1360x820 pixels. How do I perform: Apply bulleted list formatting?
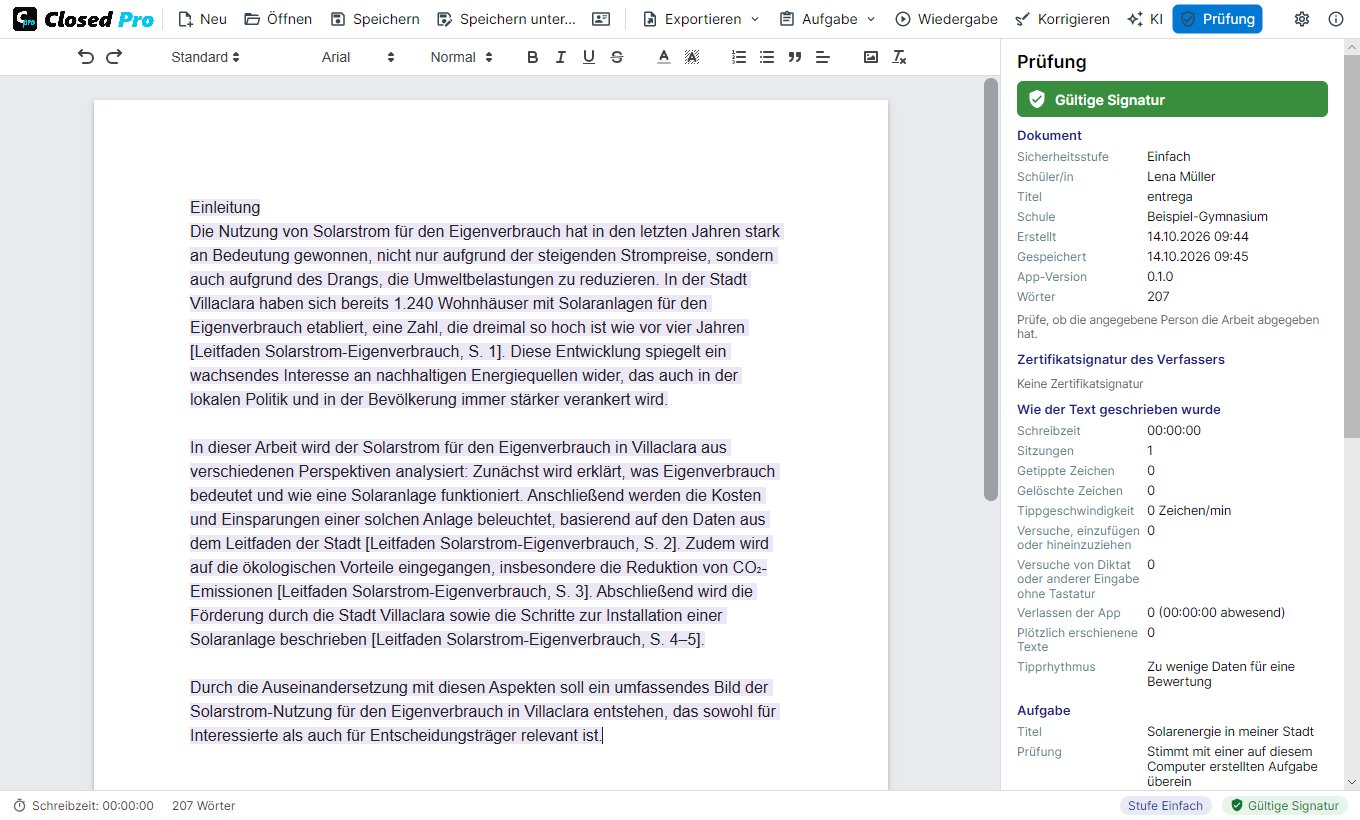coord(767,57)
